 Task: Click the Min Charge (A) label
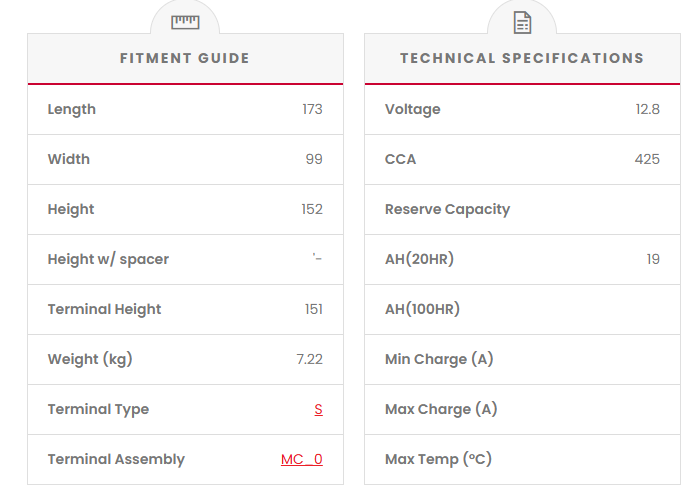pos(439,359)
